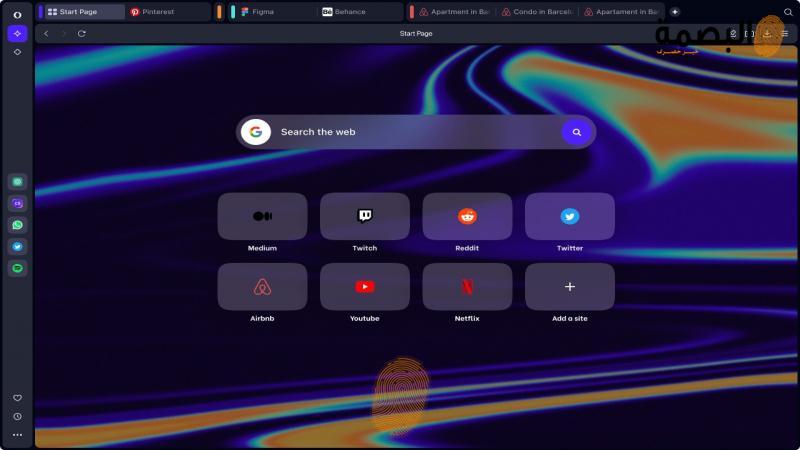Switch to the Pinterest tab

(168, 12)
